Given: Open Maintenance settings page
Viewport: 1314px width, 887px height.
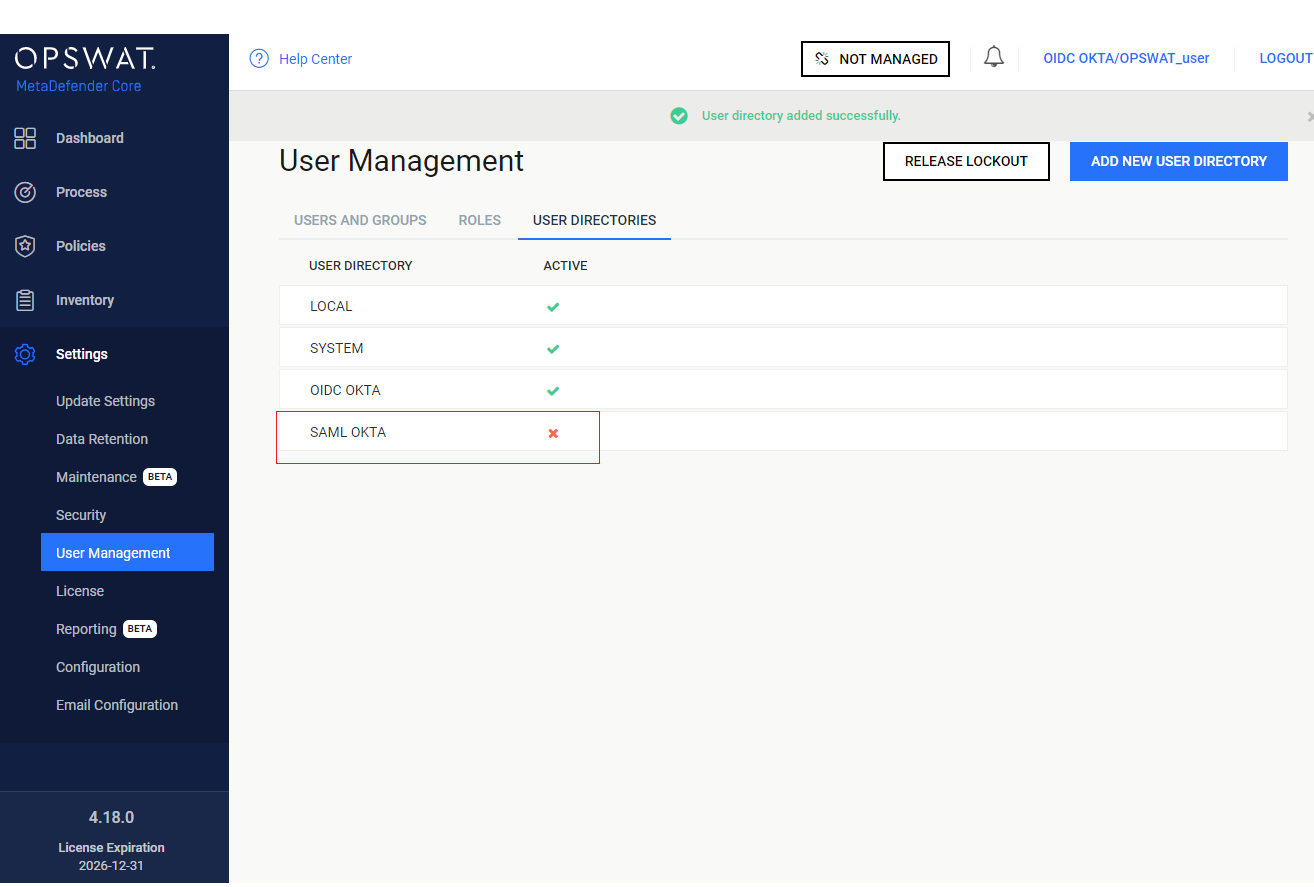Looking at the screenshot, I should (96, 477).
